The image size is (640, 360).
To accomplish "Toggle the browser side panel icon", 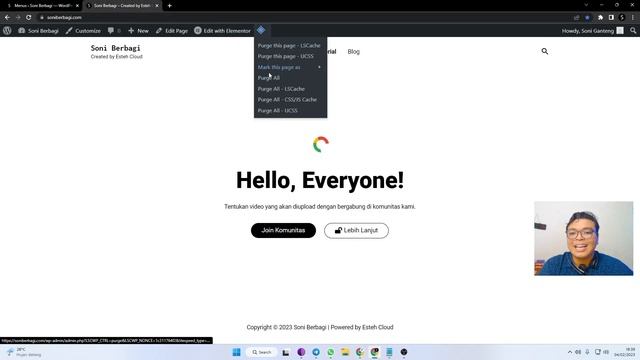I will click(611, 18).
